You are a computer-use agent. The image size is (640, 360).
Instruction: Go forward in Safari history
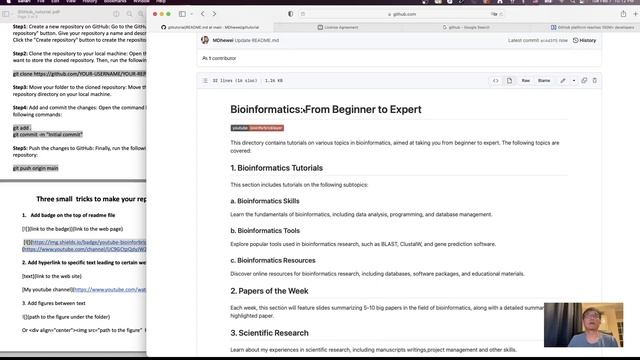pyautogui.click(x=214, y=14)
